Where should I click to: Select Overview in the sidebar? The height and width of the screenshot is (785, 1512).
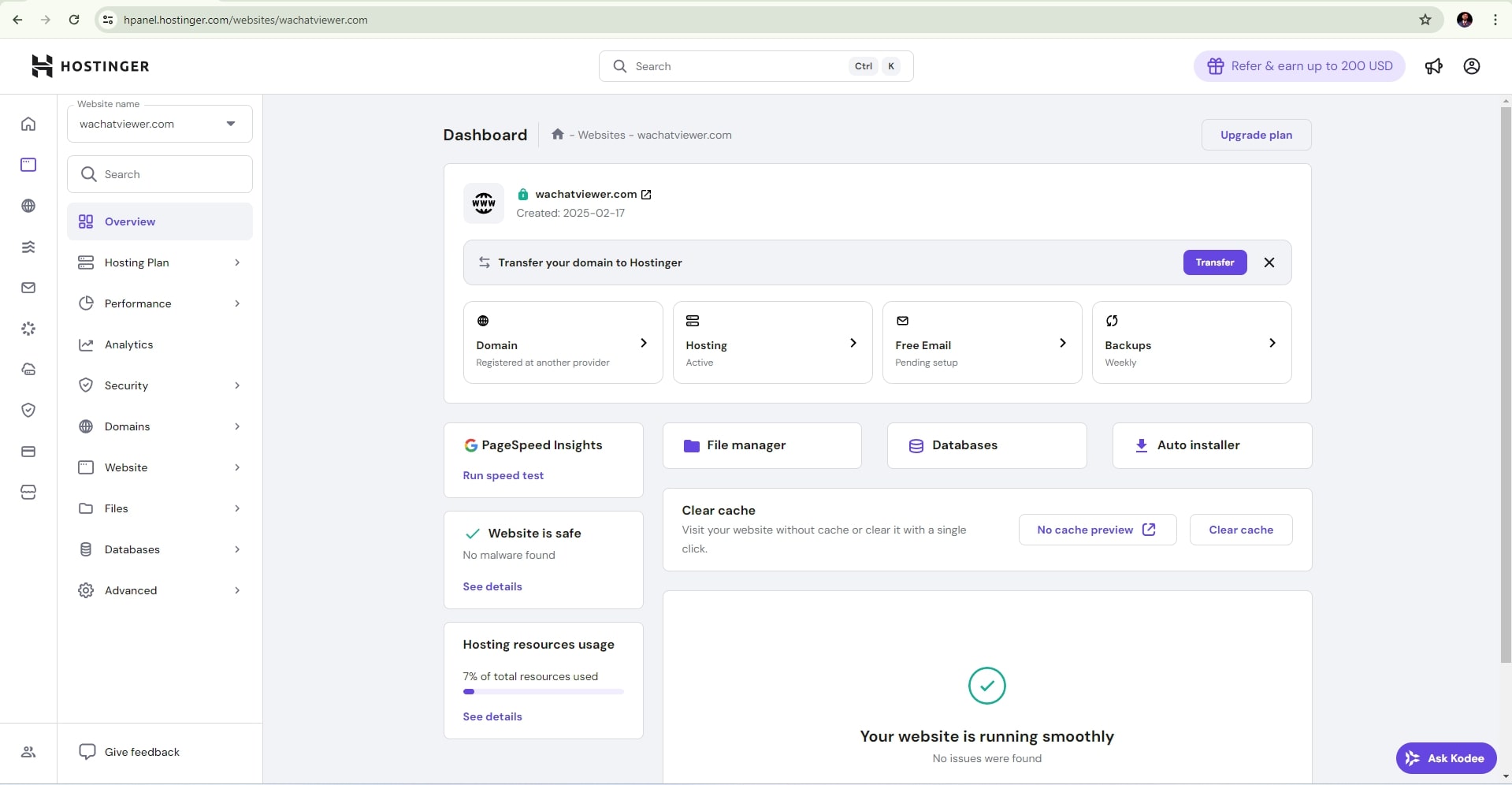coord(160,221)
